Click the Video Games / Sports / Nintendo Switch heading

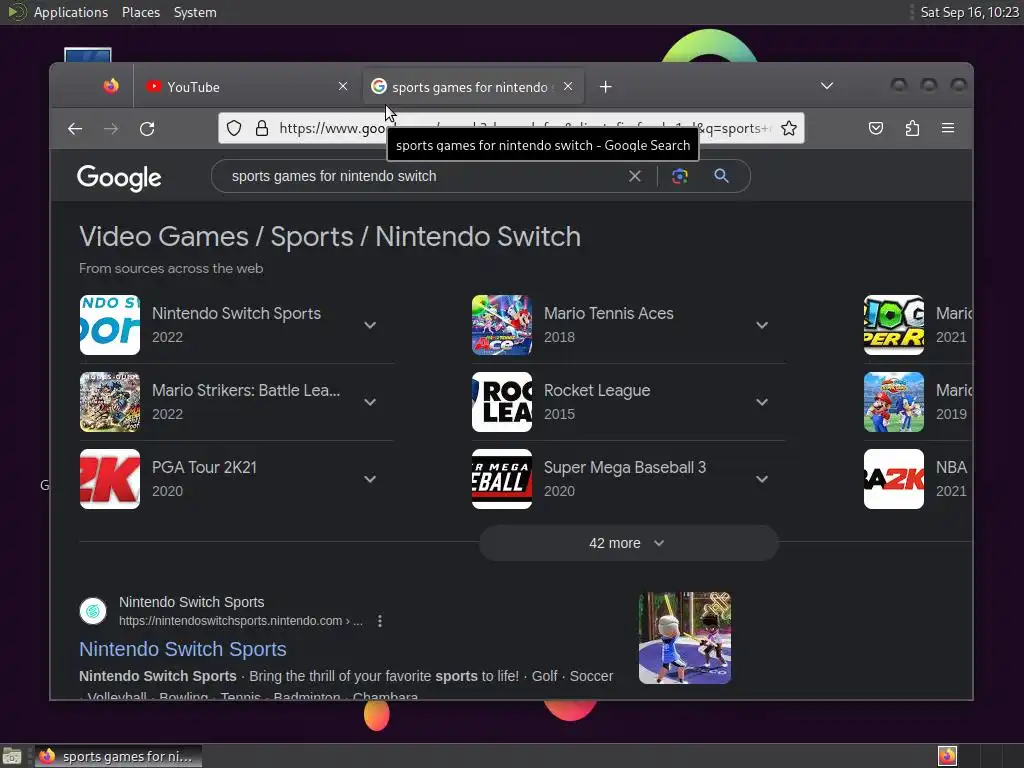click(x=330, y=236)
